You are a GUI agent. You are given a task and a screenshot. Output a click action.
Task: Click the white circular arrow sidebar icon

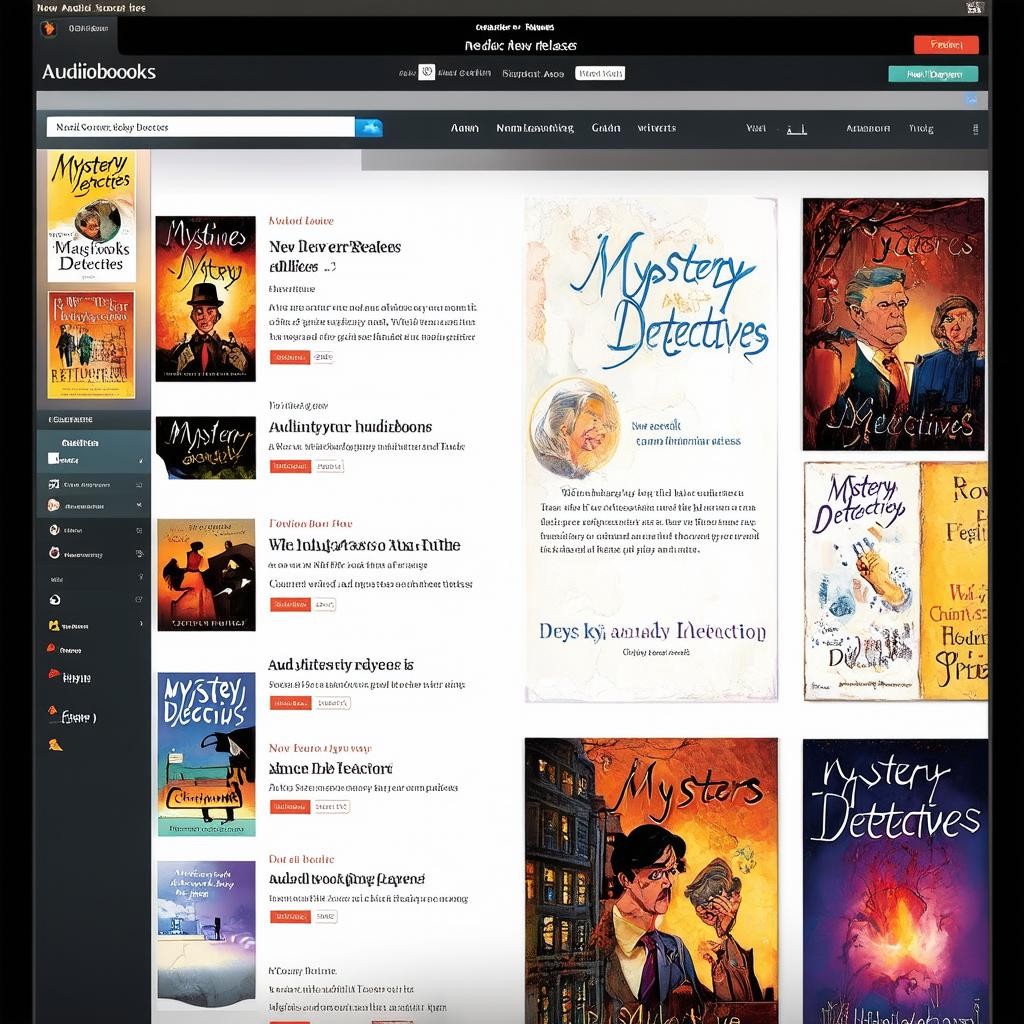[x=54, y=600]
